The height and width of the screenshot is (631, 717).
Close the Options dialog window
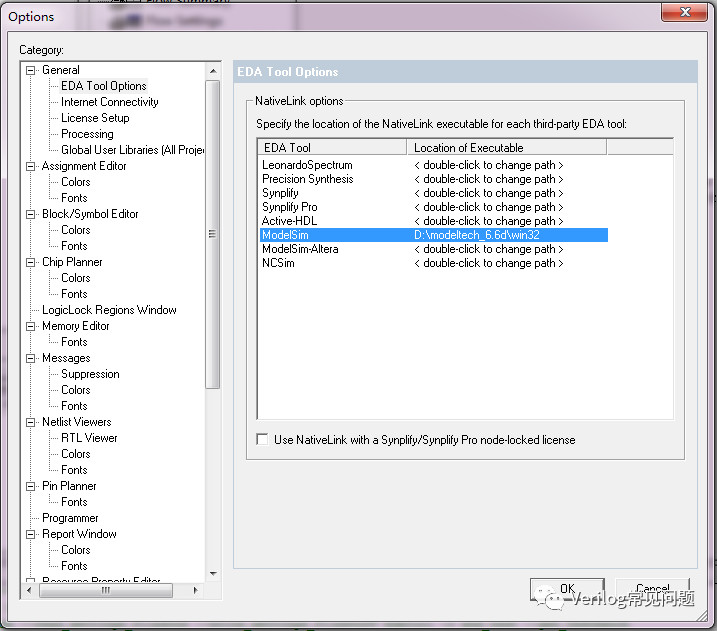click(685, 12)
